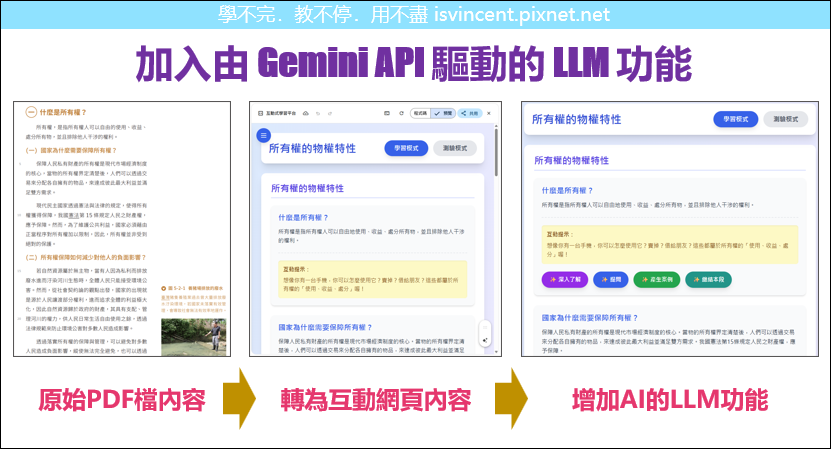
Task: Click 國家為什麼需要保障所有權？ in the middle panel
Action: (325, 327)
